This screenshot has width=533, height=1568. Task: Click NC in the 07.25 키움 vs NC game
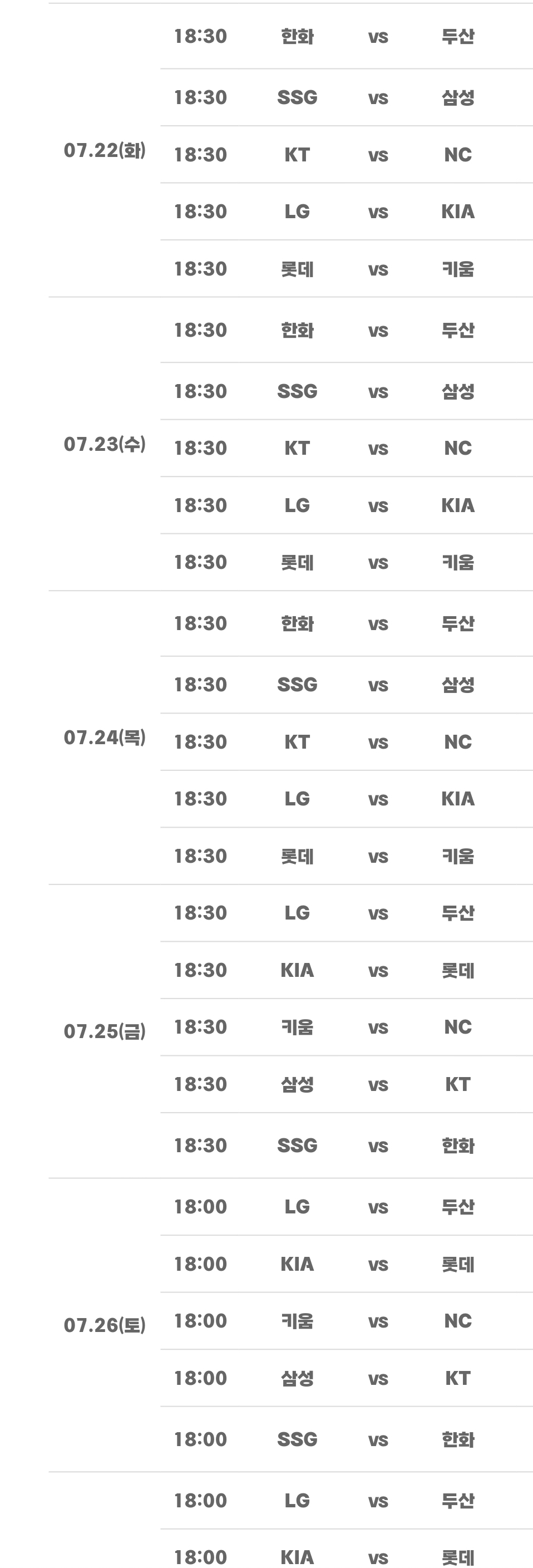pyautogui.click(x=457, y=1028)
